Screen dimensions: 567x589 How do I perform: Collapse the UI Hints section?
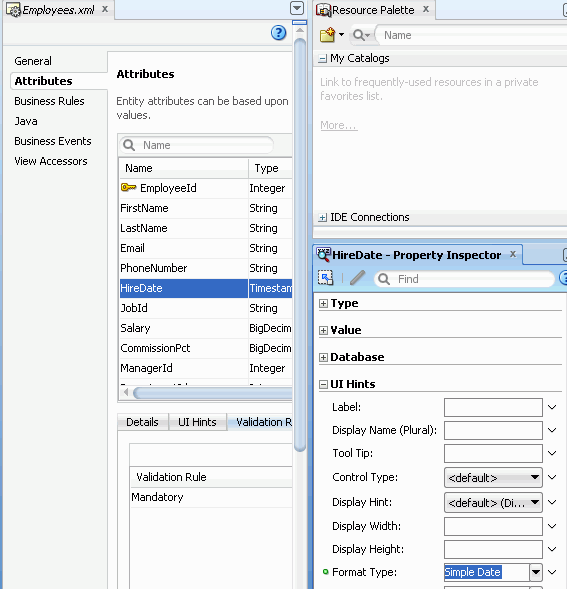[323, 384]
